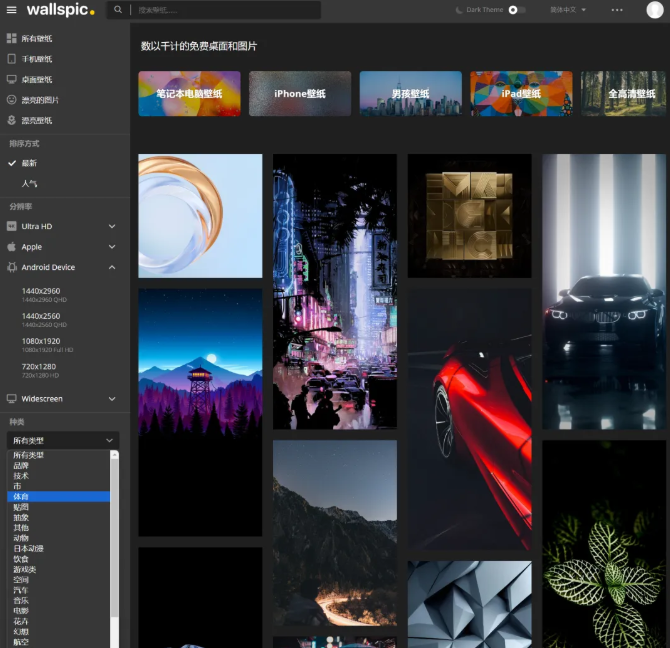
Task: Choose 其他 in the category list
Action: 59,528
